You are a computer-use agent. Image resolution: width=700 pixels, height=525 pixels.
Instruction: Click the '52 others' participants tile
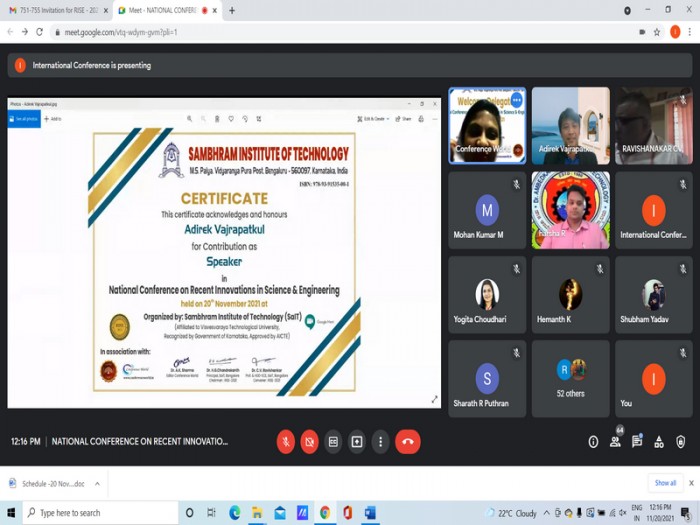tap(570, 379)
